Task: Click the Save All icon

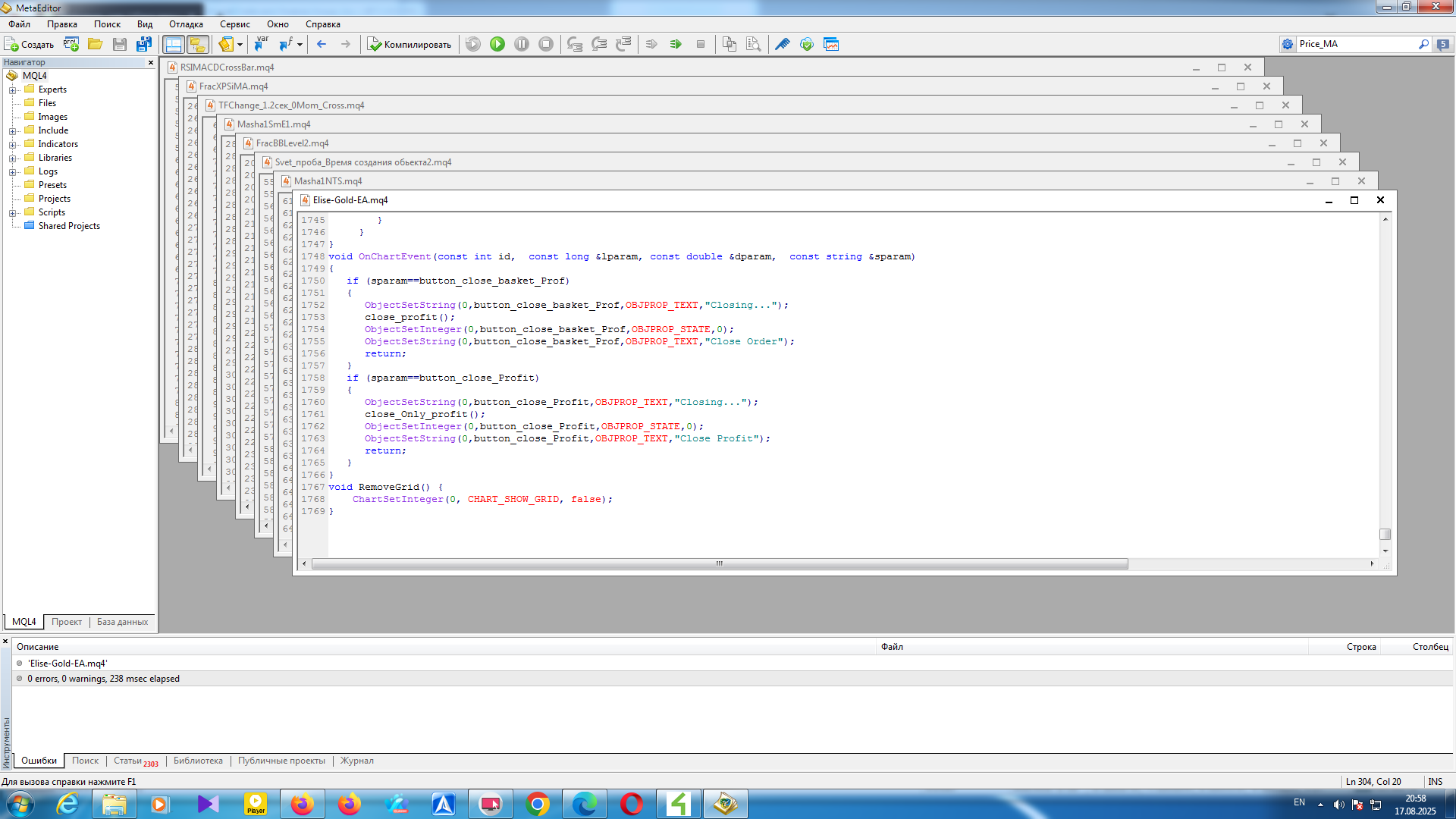Action: point(143,44)
